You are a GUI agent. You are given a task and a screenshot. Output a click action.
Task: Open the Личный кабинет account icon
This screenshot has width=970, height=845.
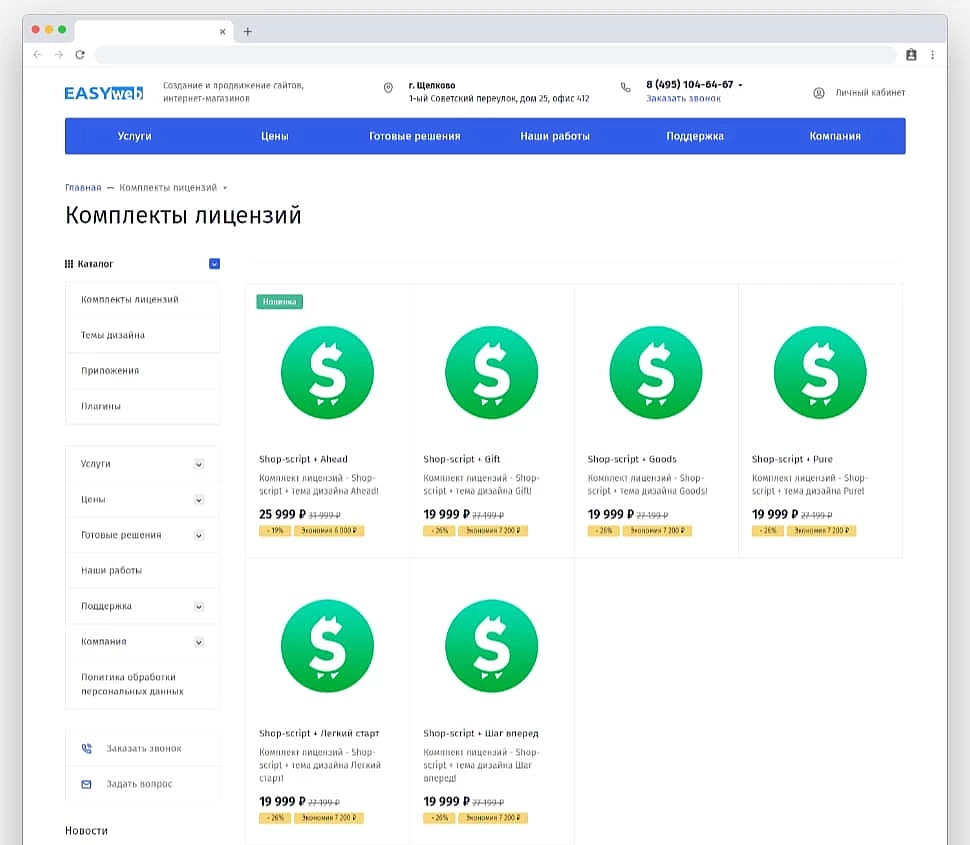tap(818, 92)
